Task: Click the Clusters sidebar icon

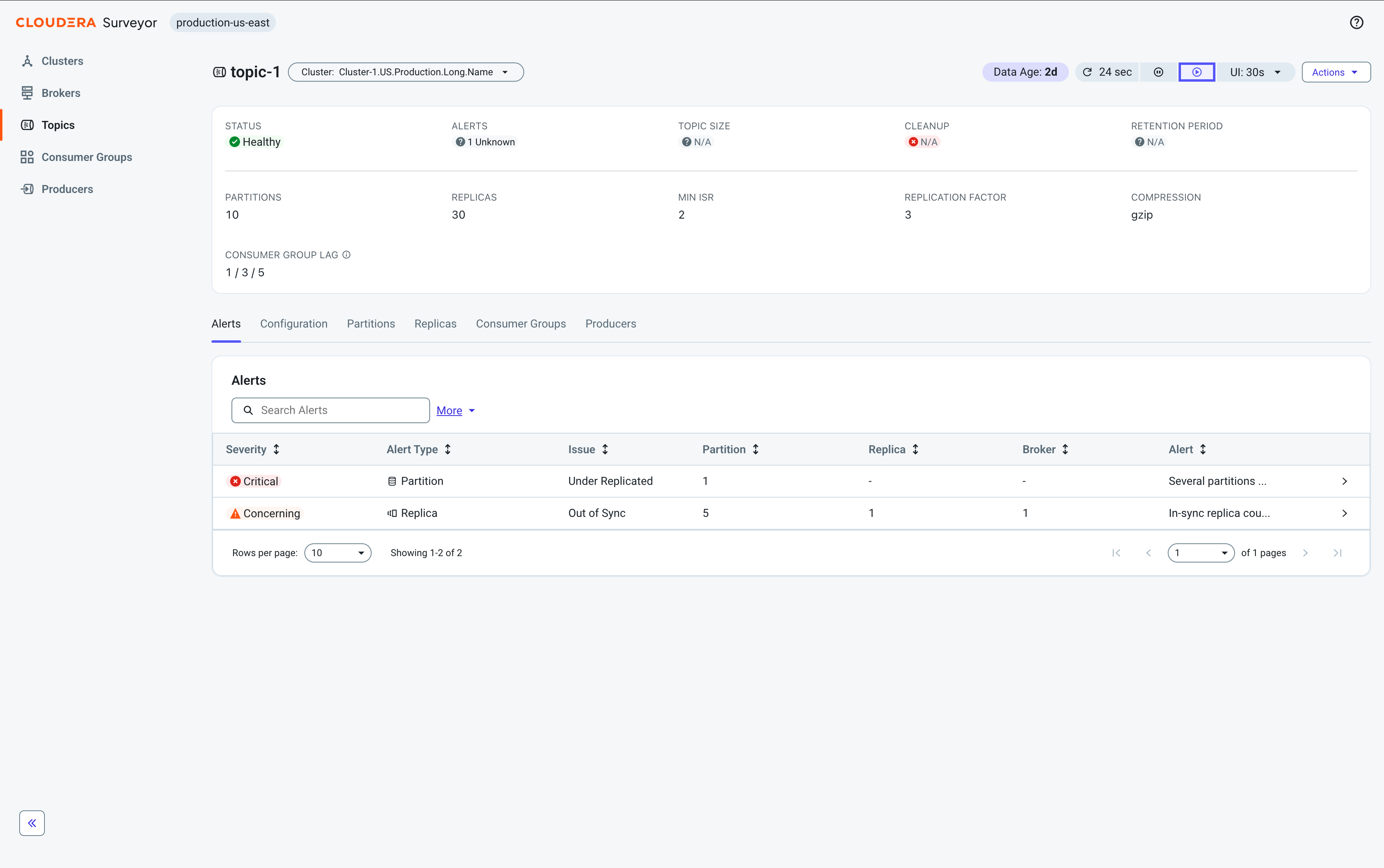Action: 27,61
